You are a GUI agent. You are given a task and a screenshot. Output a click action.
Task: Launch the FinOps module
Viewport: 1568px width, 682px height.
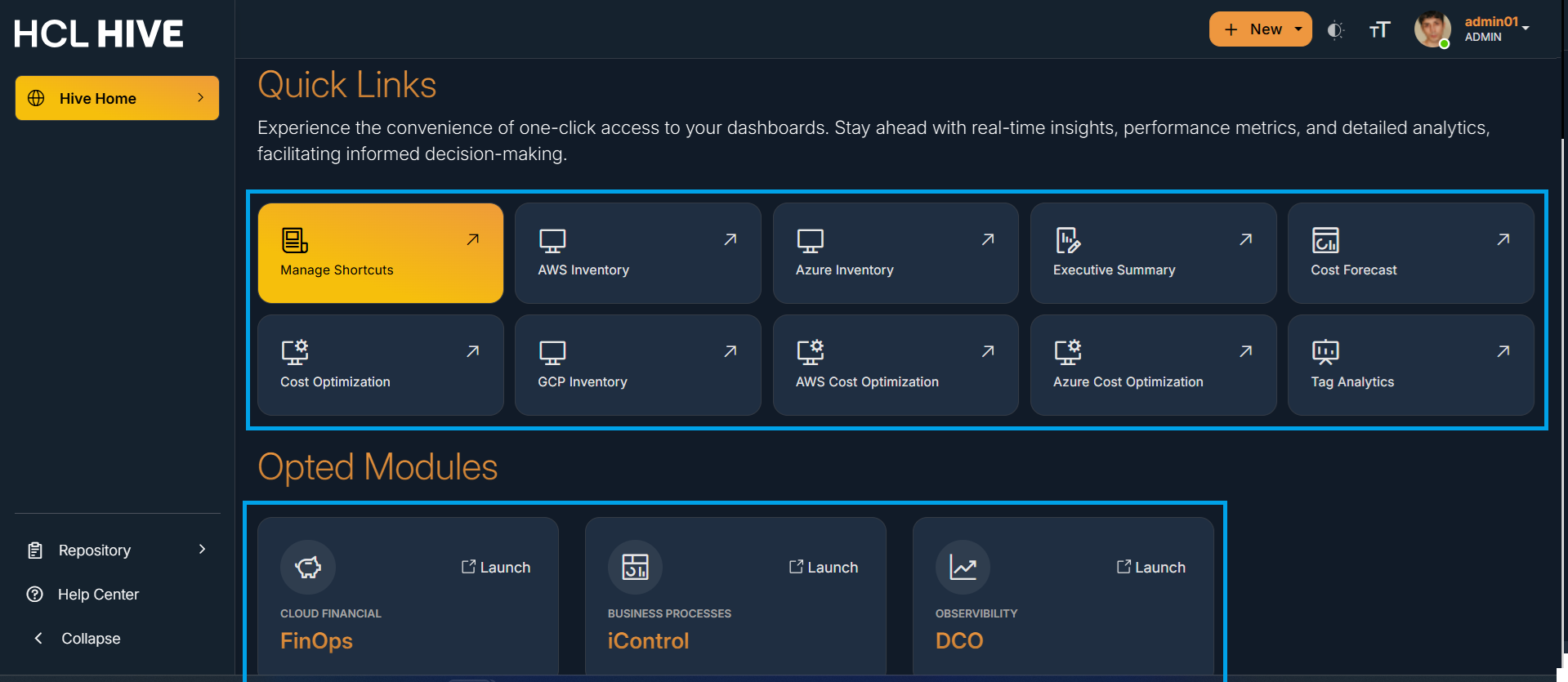pos(496,568)
